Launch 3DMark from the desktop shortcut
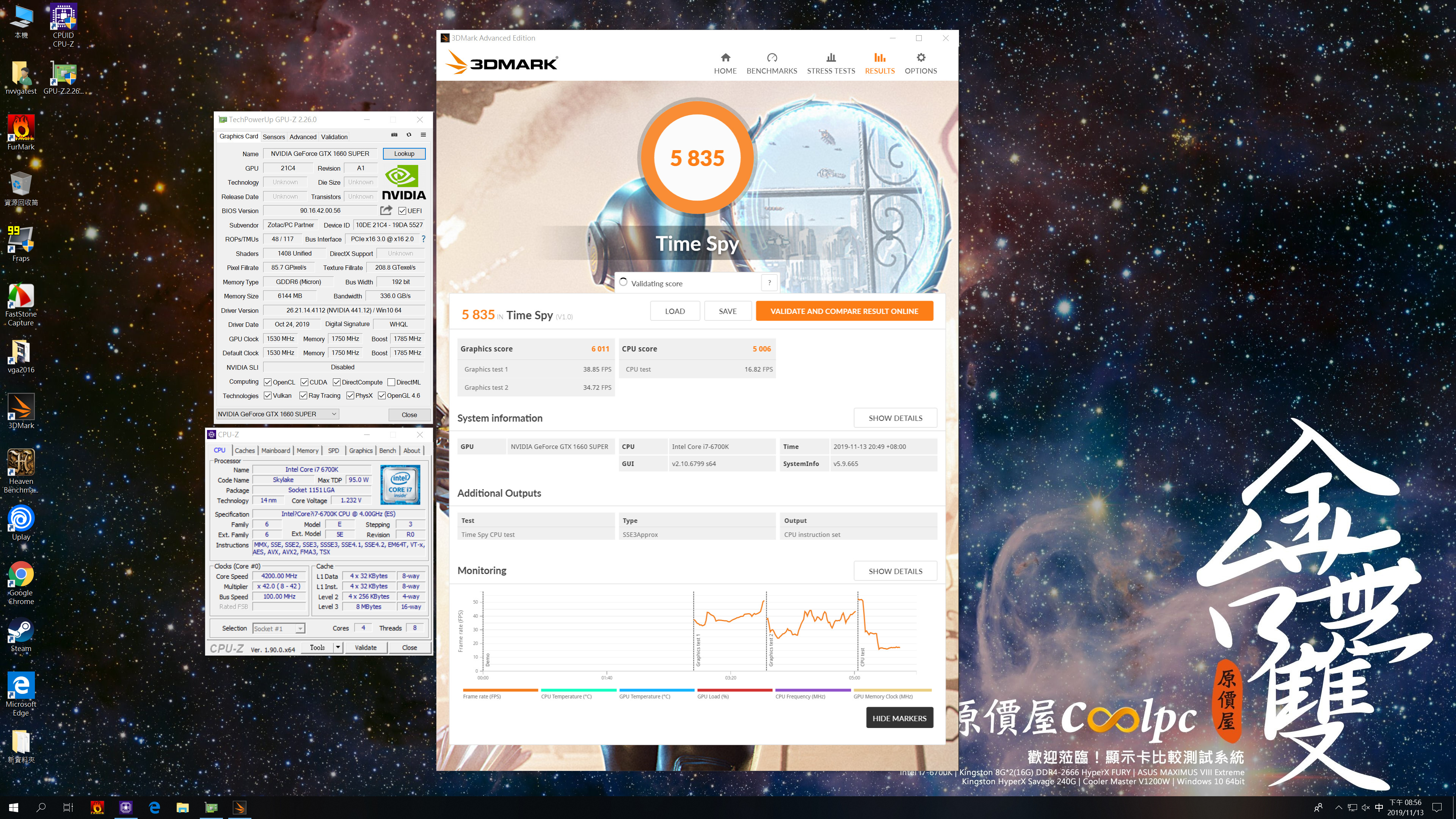This screenshot has height=819, width=1456. (x=21, y=411)
